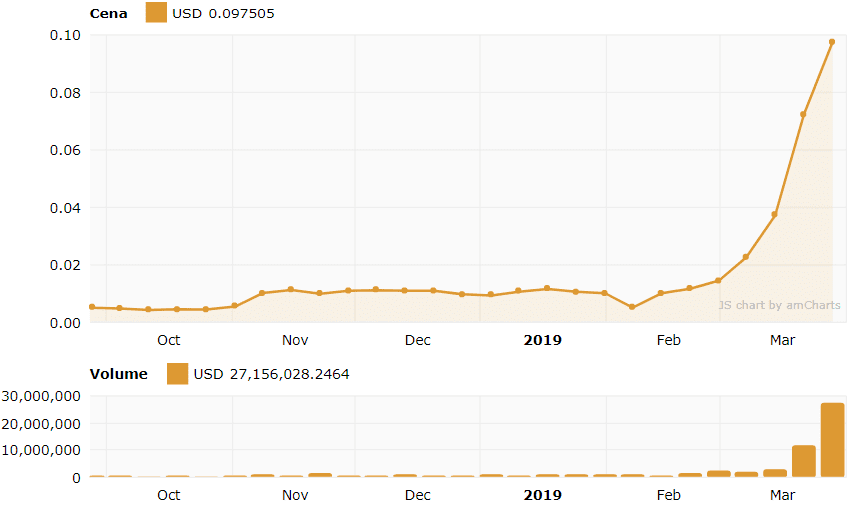Image resolution: width=853 pixels, height=506 pixels.
Task: Click the 0.10 value on price axis
Action: [x=64, y=35]
